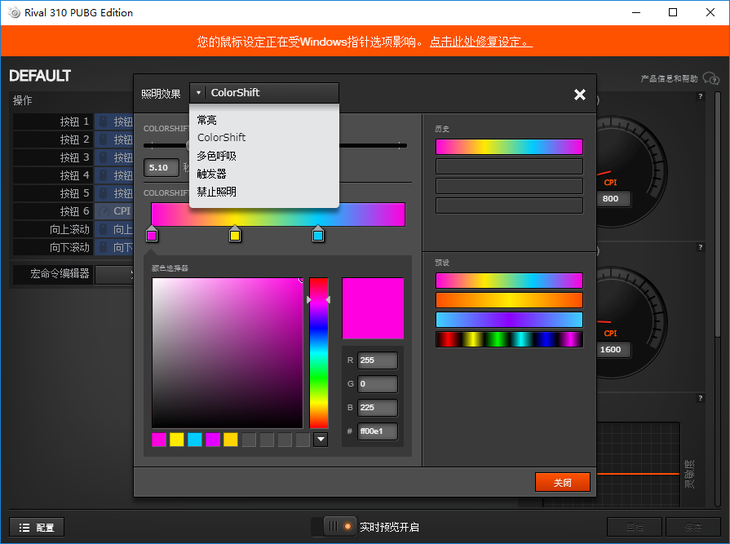Select the cyan gradient stop marker
The height and width of the screenshot is (544, 730).
[x=318, y=234]
